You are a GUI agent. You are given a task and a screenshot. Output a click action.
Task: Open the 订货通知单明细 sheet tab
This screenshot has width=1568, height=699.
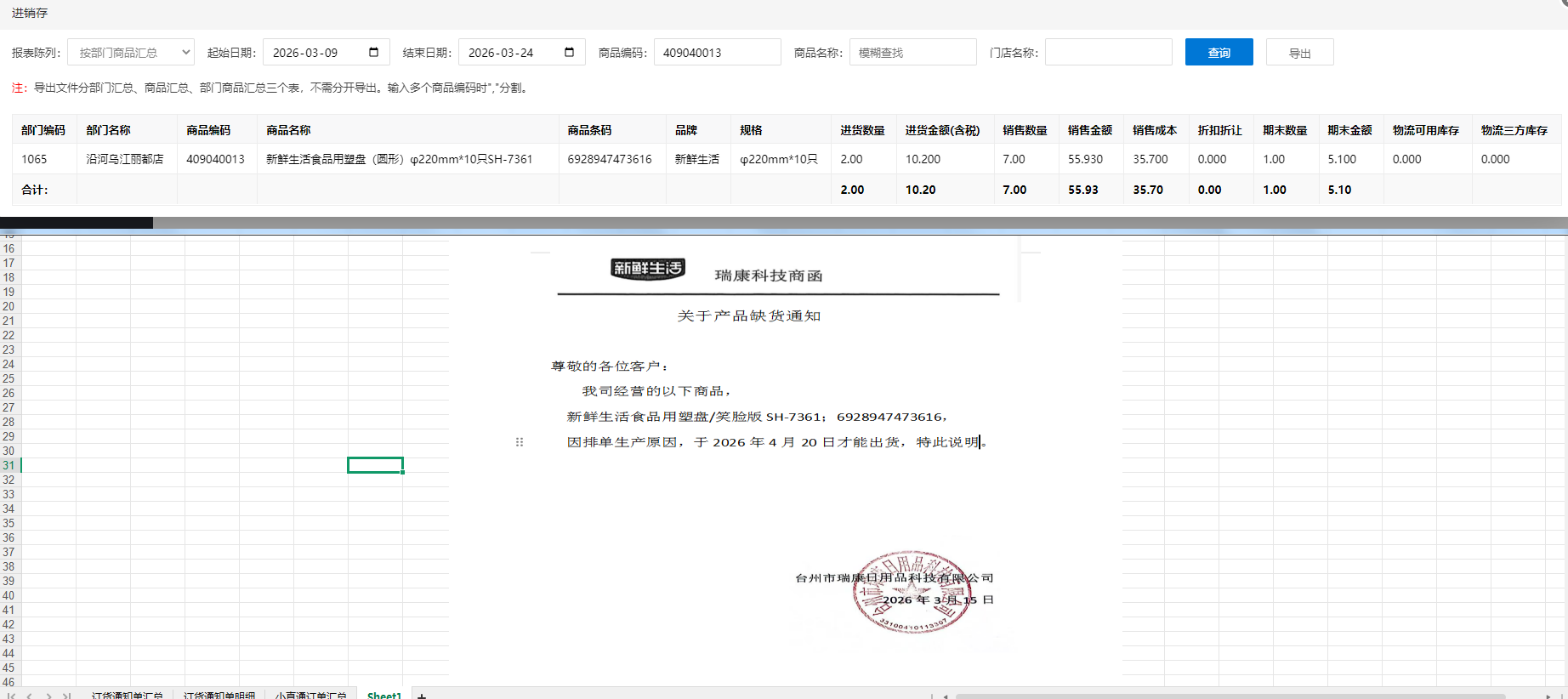tap(219, 695)
